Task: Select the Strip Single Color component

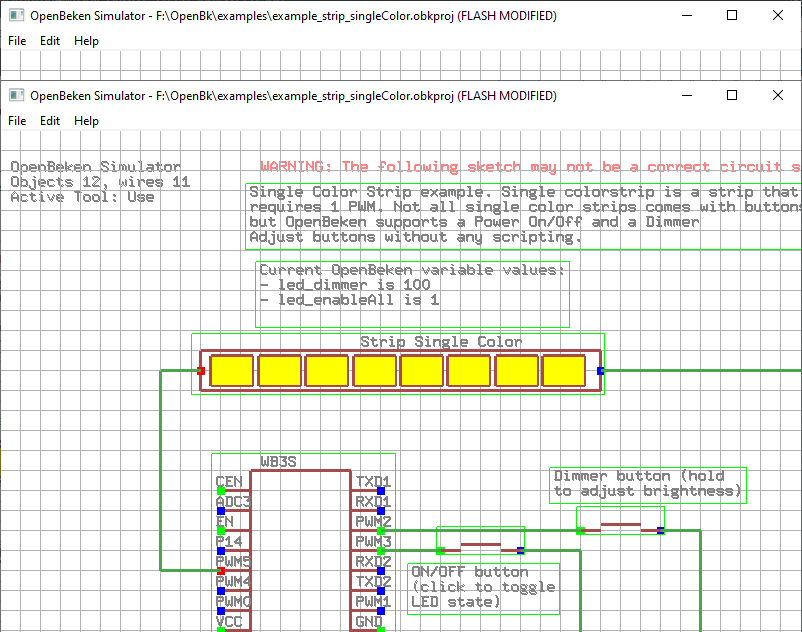Action: point(398,364)
